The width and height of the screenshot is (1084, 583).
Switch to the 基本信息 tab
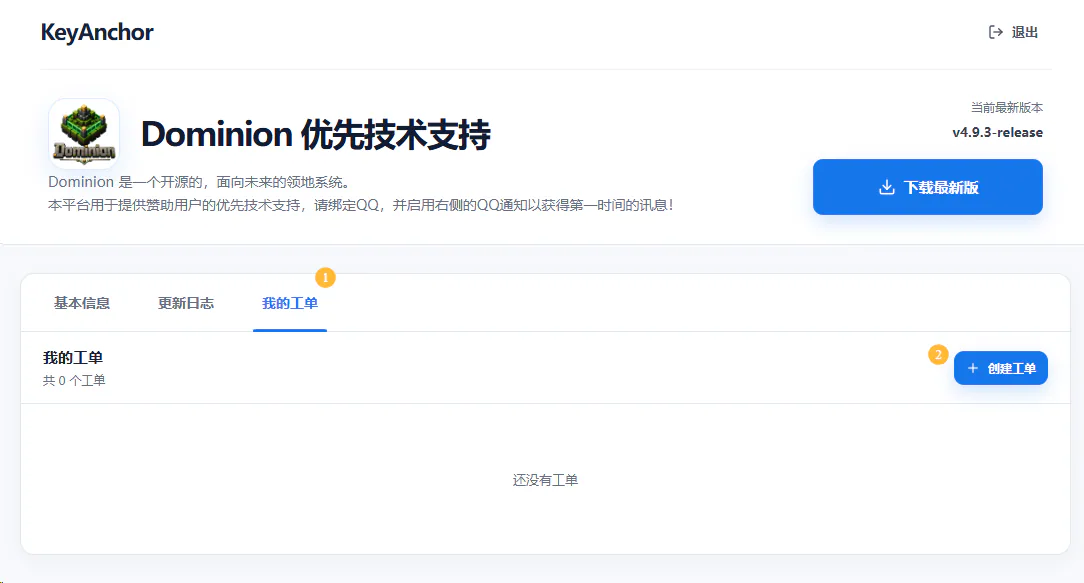tap(82, 303)
